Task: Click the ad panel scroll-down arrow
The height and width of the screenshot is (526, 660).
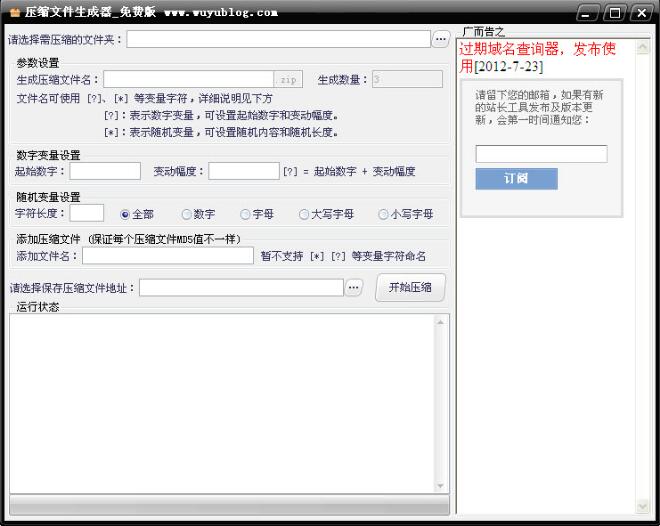Action: [x=642, y=506]
